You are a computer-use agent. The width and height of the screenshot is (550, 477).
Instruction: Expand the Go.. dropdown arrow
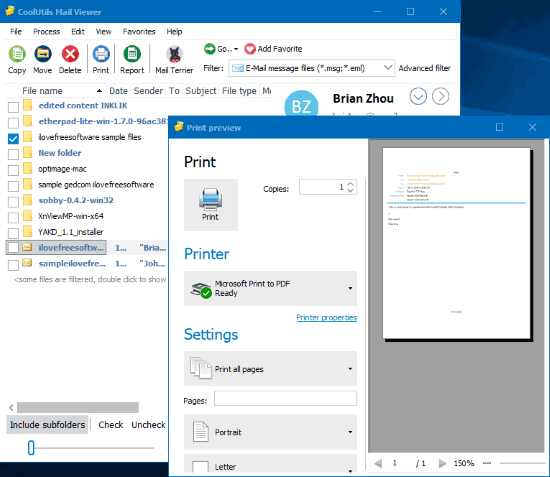click(236, 49)
